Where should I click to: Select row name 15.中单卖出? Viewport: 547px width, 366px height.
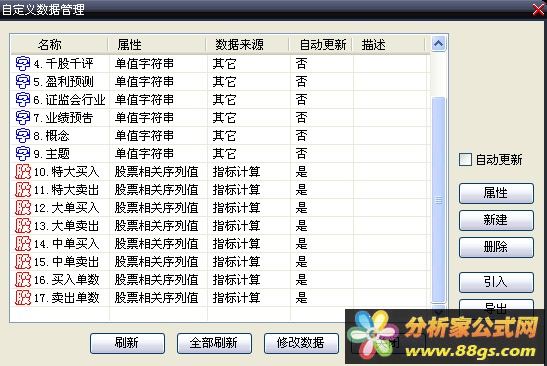point(66,262)
